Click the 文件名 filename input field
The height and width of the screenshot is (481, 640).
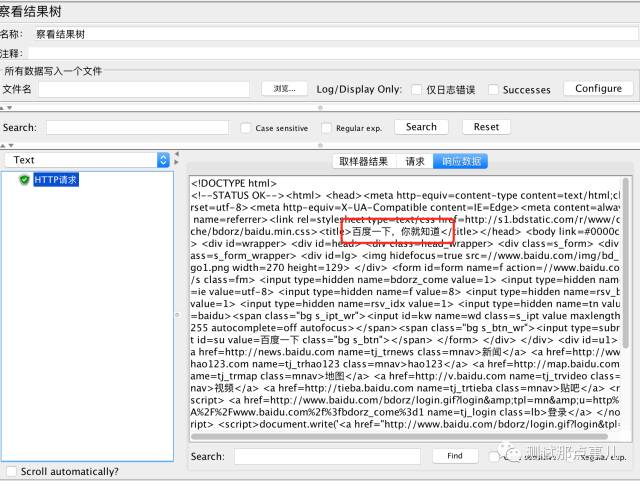tap(144, 89)
